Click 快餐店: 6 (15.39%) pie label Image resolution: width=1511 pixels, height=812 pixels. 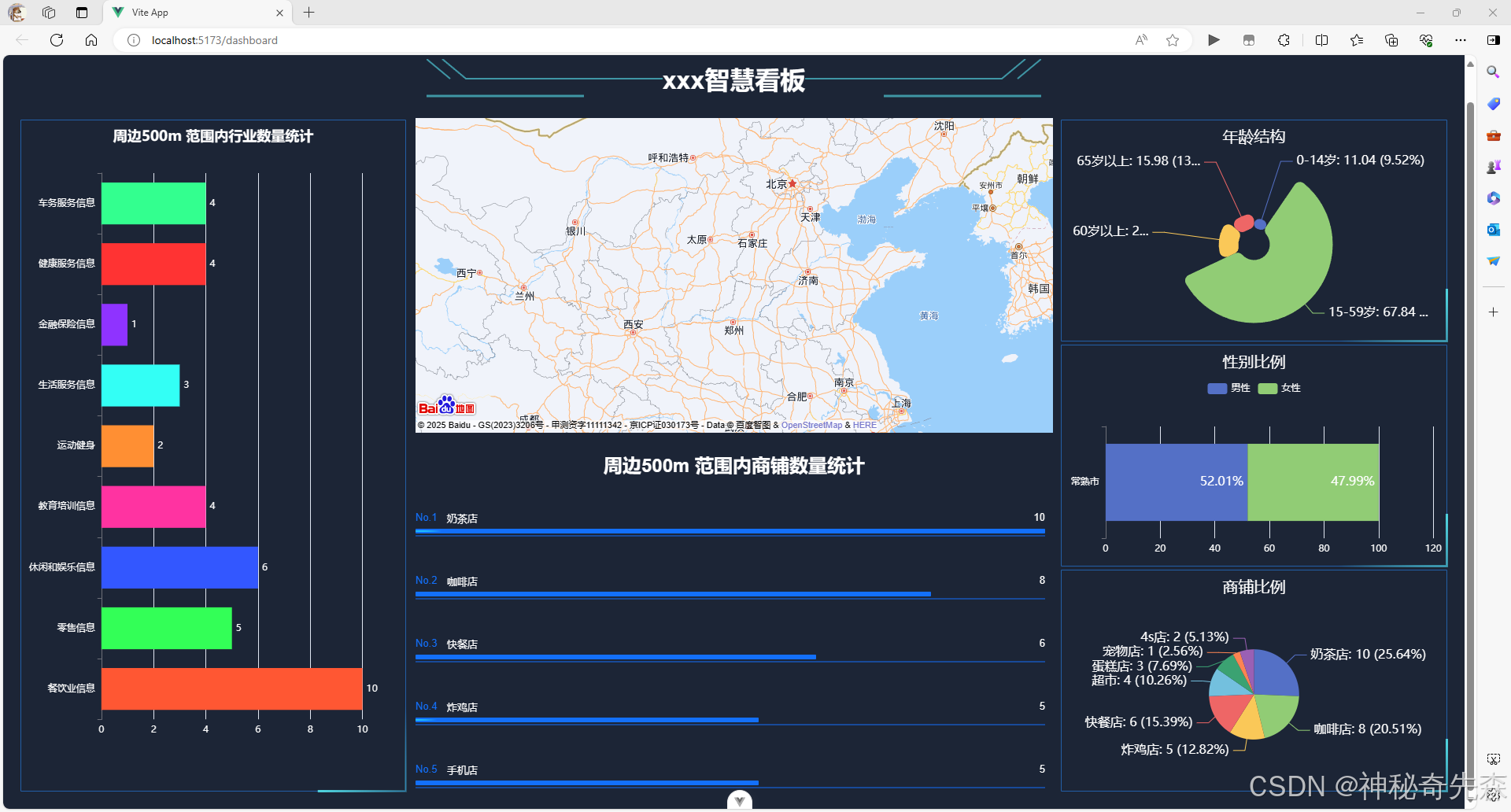tap(1138, 722)
